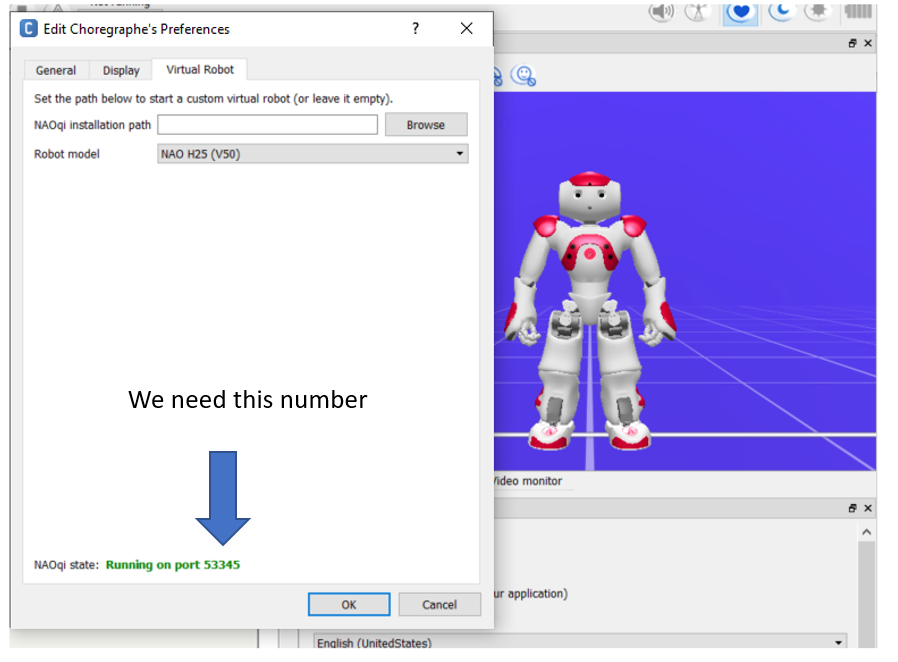
Task: Select the Virtual Robot tab
Action: (200, 69)
